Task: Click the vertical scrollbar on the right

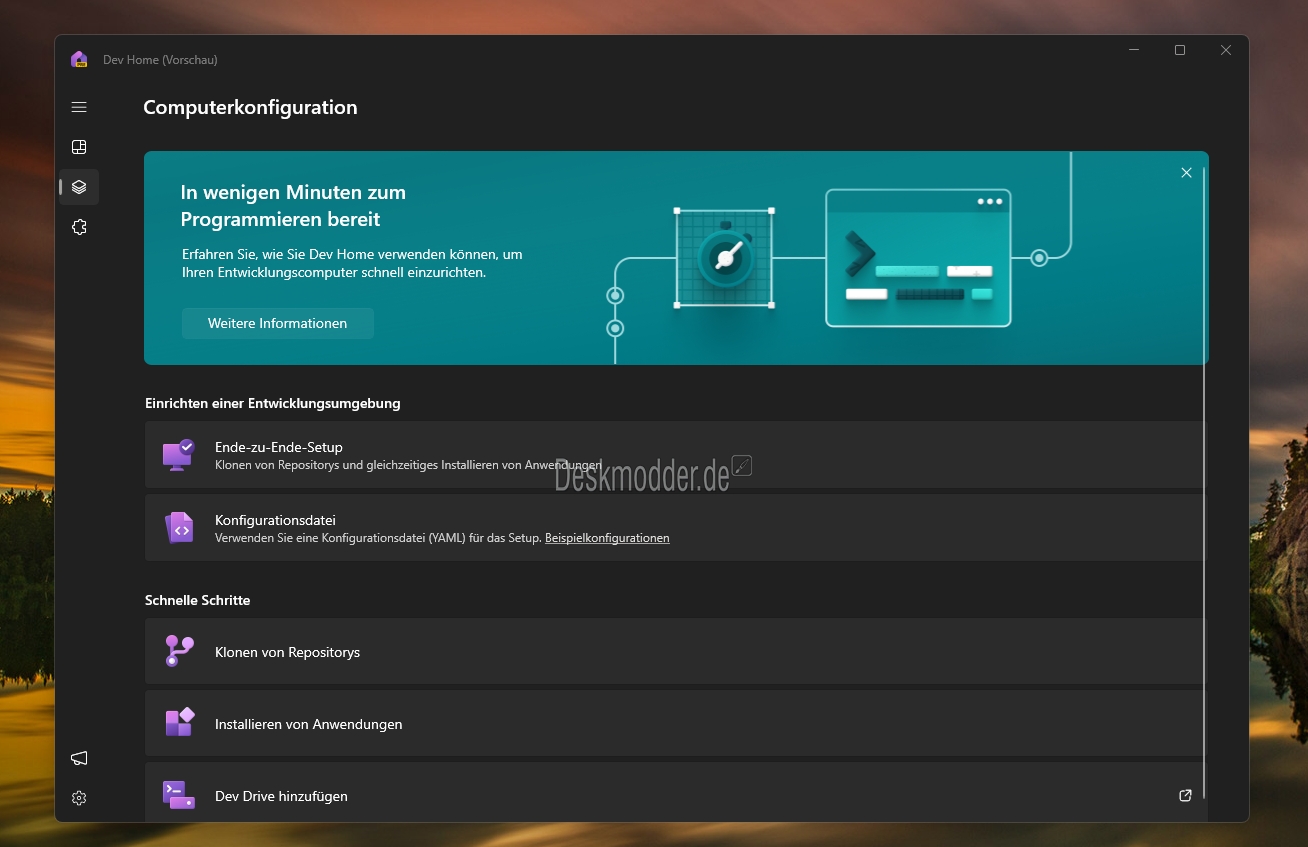Action: click(1204, 480)
